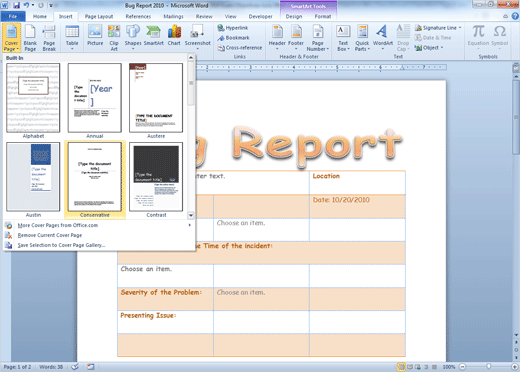This screenshot has height=372, width=520.
Task: Choose the Alphabet cover page
Action: (33, 101)
